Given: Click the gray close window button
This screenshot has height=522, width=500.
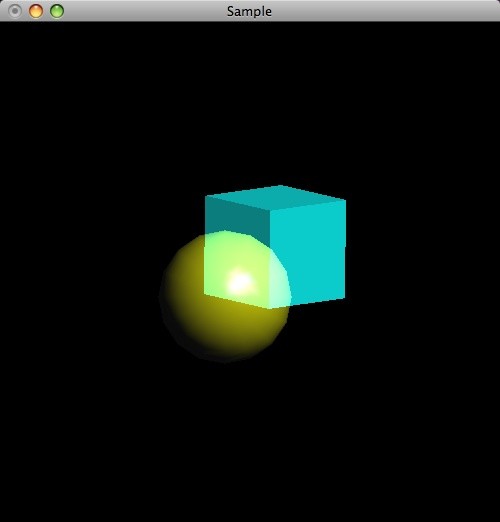Looking at the screenshot, I should (x=15, y=11).
